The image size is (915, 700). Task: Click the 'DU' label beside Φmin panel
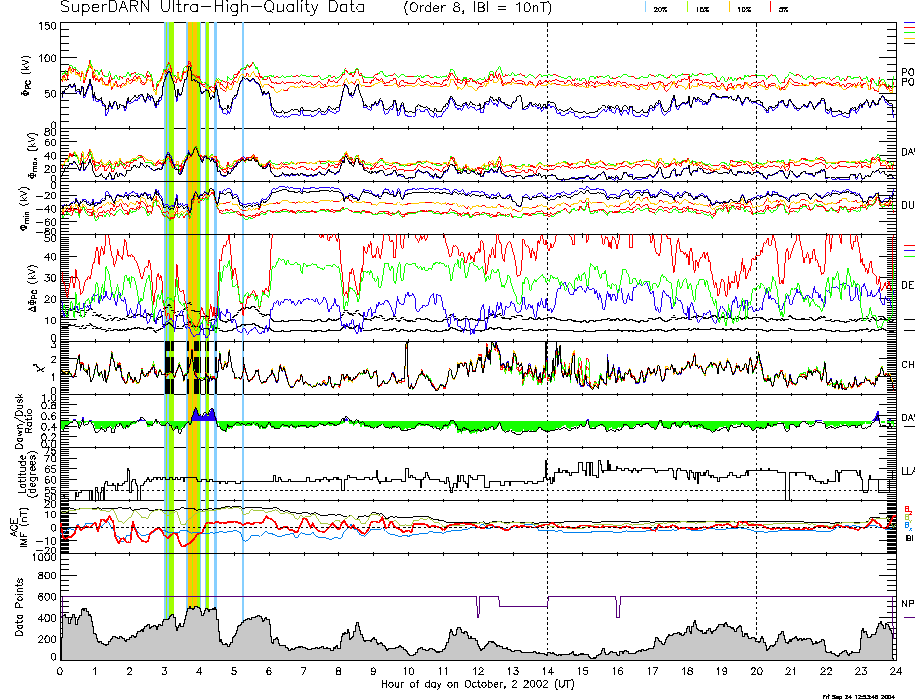[907, 205]
